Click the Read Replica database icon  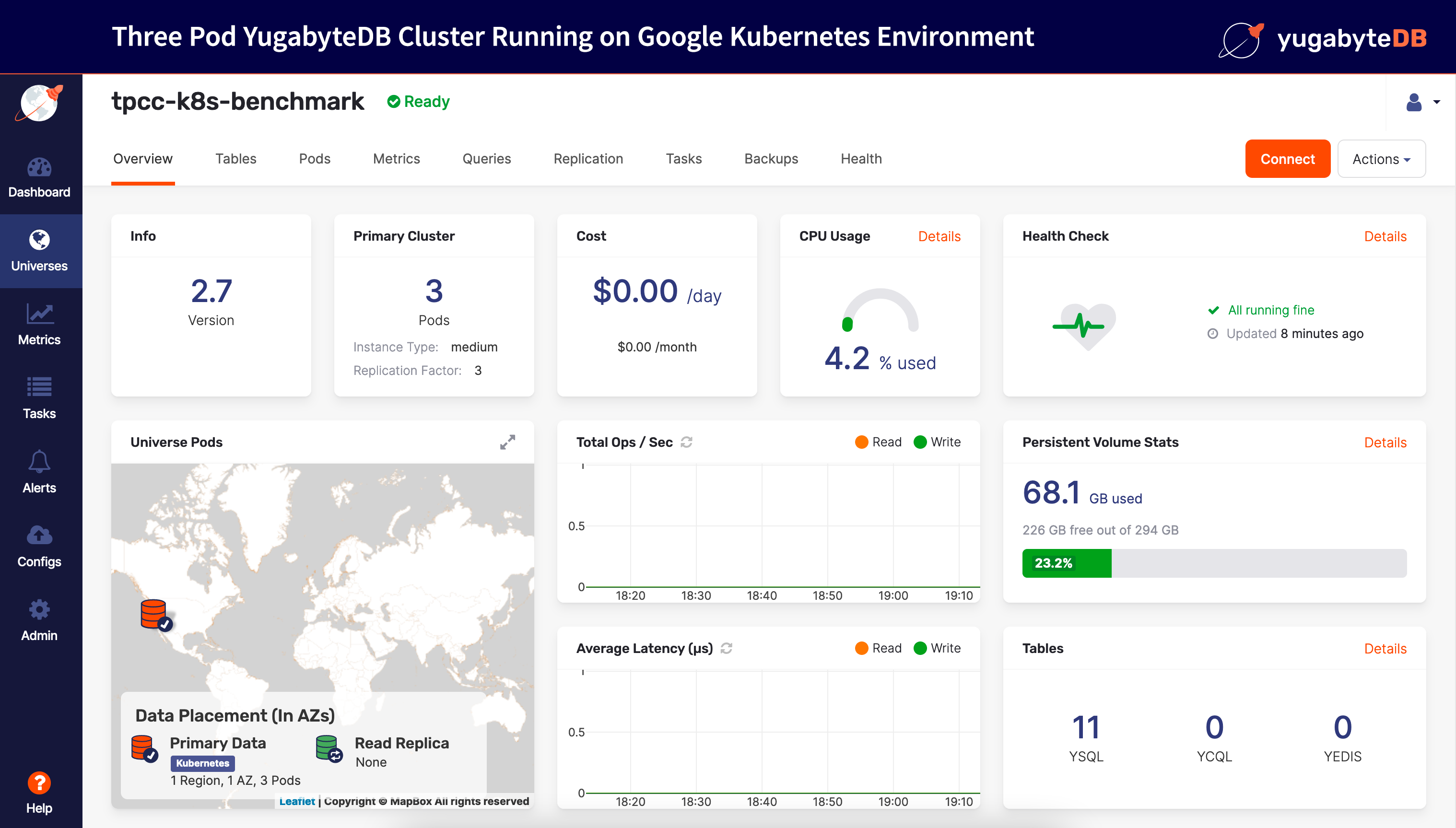(x=329, y=748)
